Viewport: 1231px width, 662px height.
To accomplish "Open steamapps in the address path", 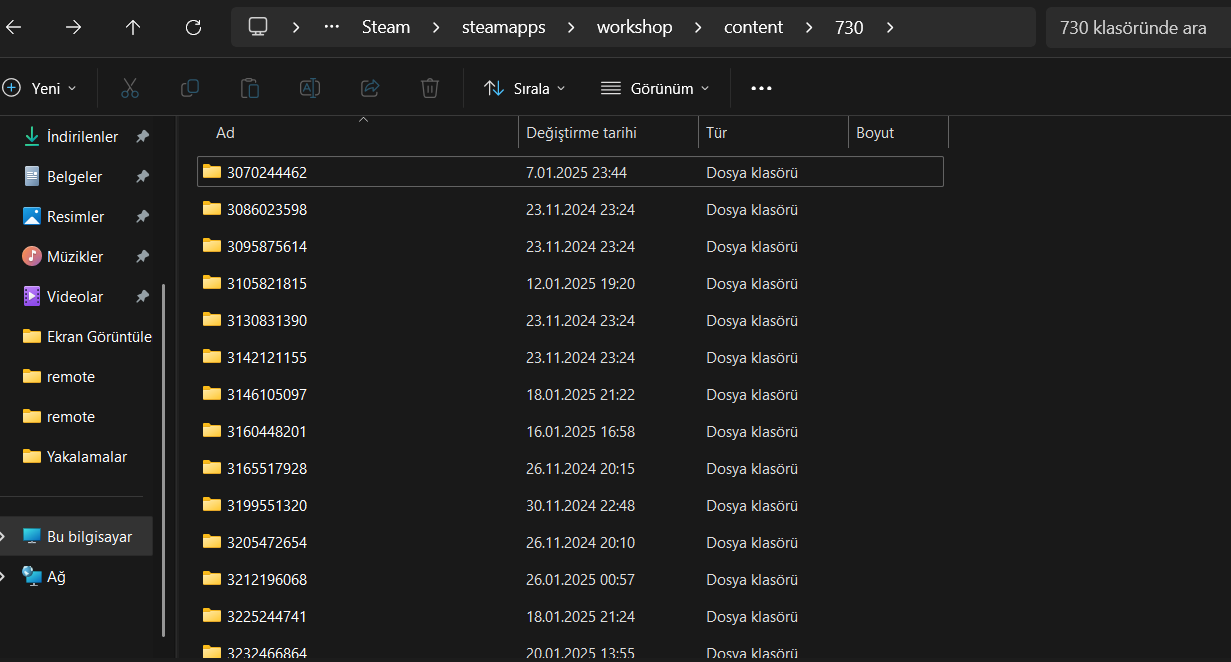I will pyautogui.click(x=504, y=27).
